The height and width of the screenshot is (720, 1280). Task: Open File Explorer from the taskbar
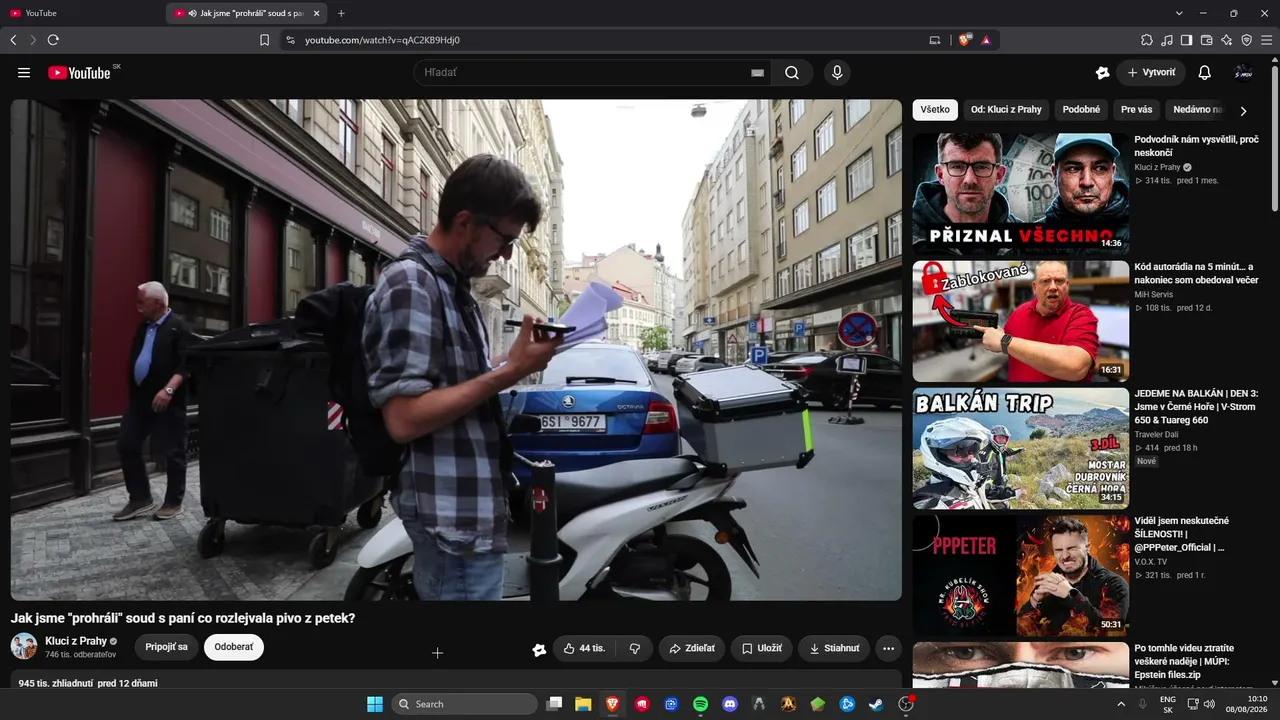[583, 704]
